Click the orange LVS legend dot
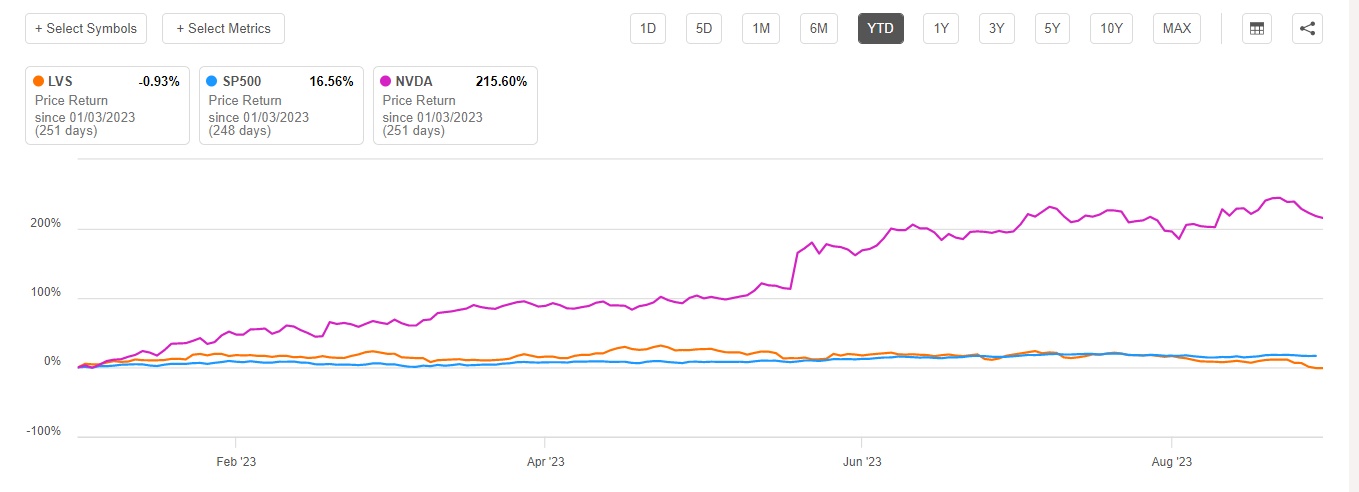Image resolution: width=1359 pixels, height=492 pixels. [x=38, y=82]
